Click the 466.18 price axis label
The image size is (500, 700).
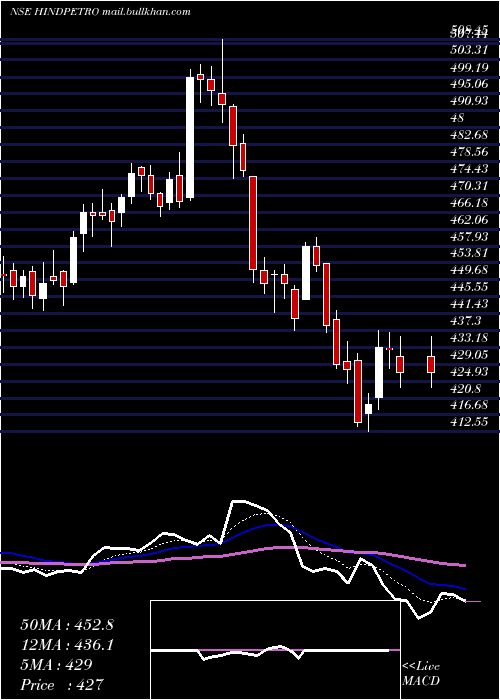pyautogui.click(x=468, y=203)
